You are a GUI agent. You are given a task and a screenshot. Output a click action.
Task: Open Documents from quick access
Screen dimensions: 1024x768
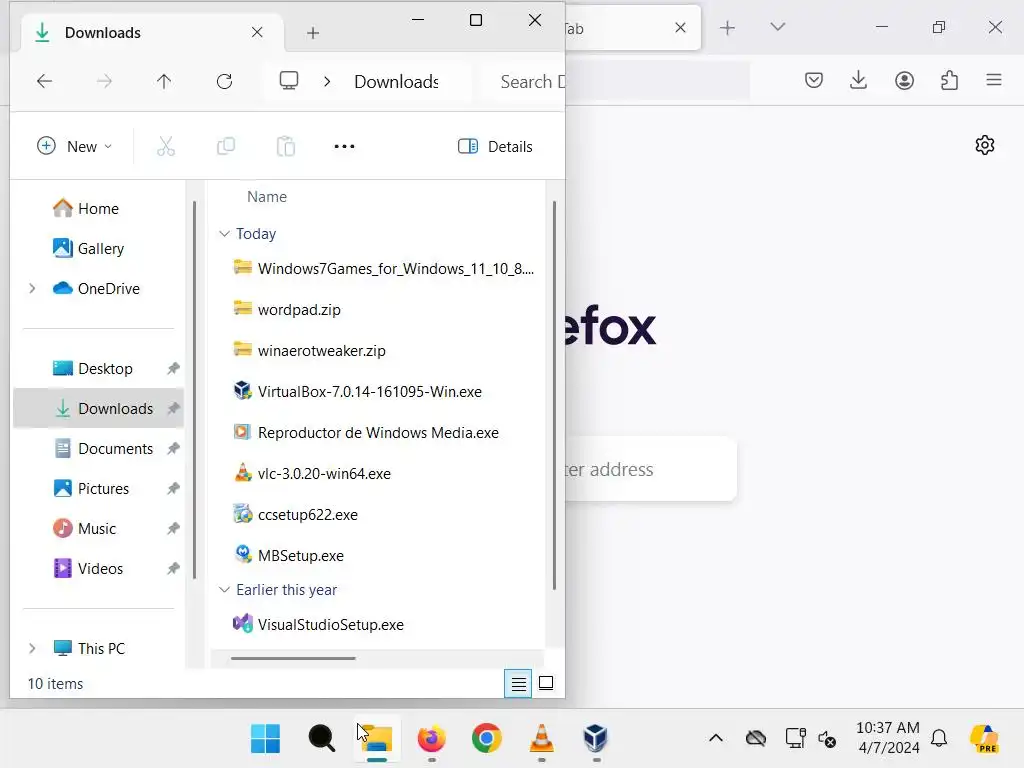[x=103, y=449]
